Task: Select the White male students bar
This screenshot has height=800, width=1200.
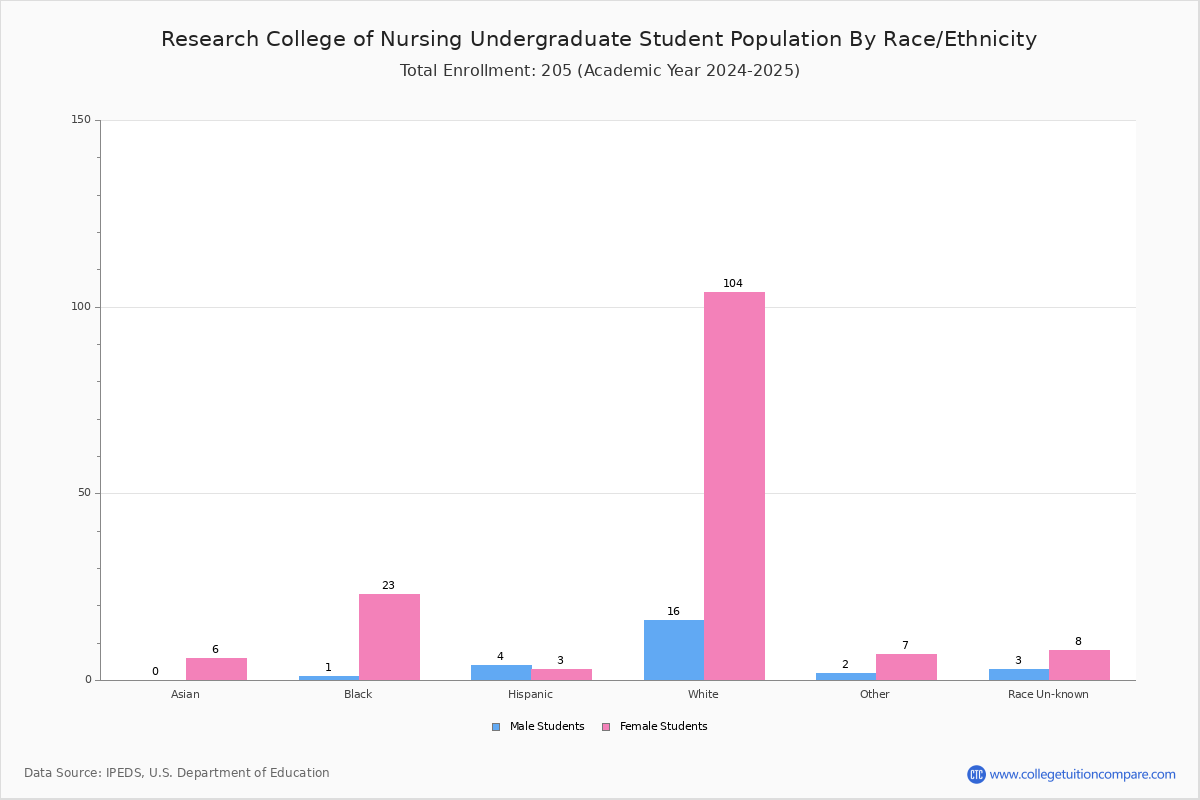Action: pos(674,650)
